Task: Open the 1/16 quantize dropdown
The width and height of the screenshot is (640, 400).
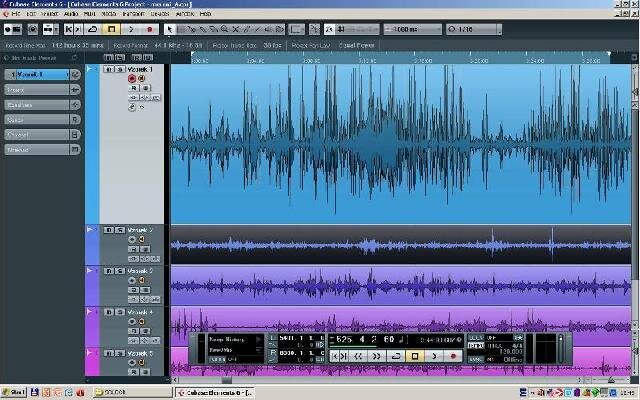Action: click(474, 29)
